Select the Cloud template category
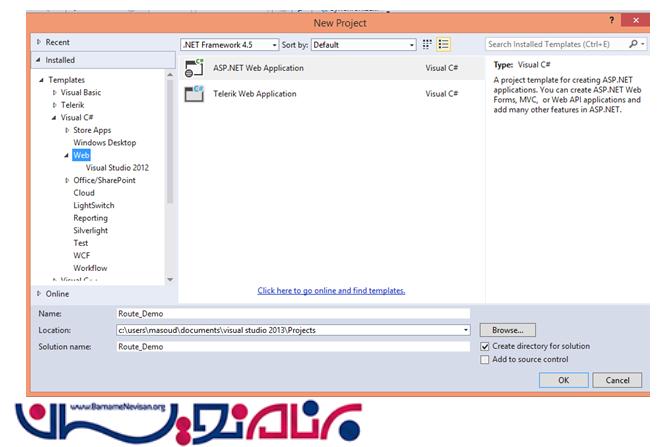The image size is (661, 447). 84,193
